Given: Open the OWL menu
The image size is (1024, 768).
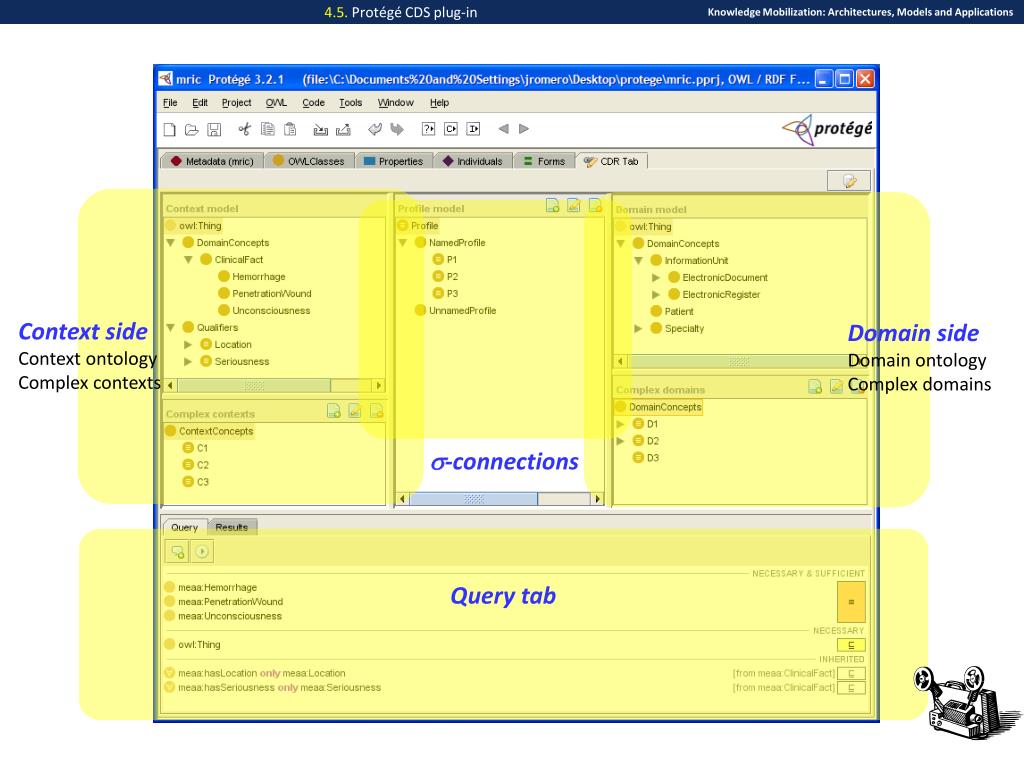Looking at the screenshot, I should pos(276,103).
